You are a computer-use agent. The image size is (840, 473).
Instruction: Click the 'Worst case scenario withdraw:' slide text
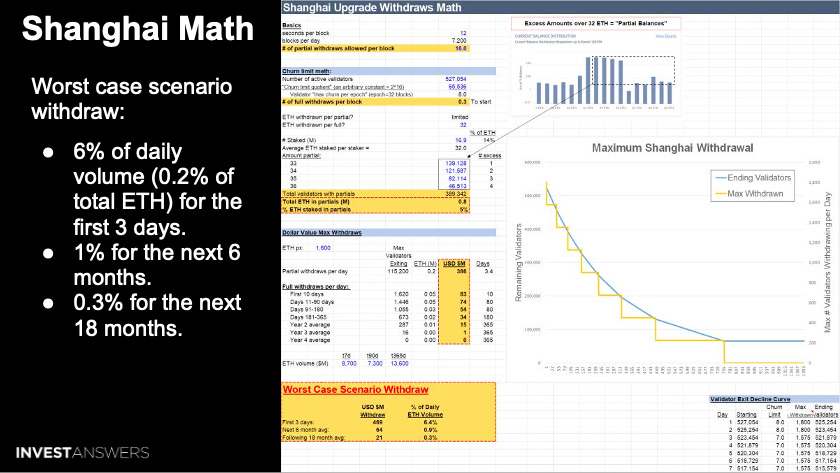coord(132,99)
